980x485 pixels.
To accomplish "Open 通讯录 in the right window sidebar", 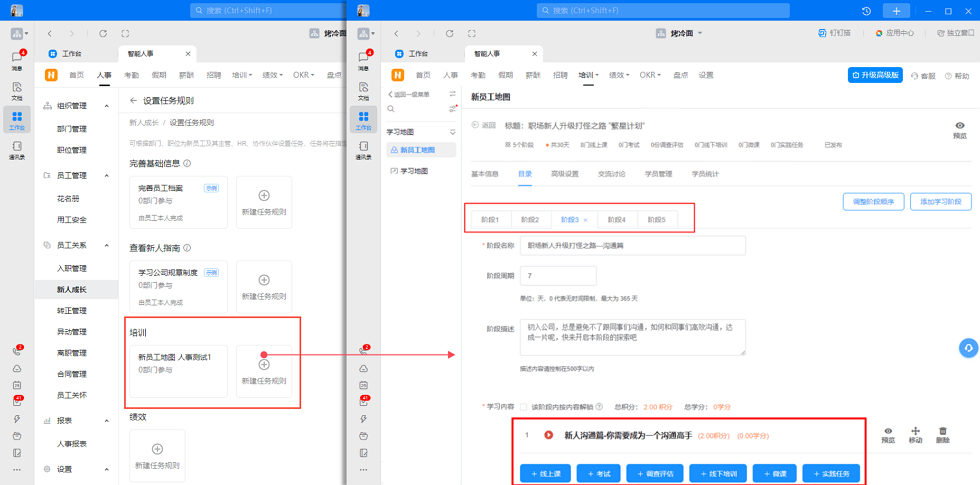I will point(363,150).
